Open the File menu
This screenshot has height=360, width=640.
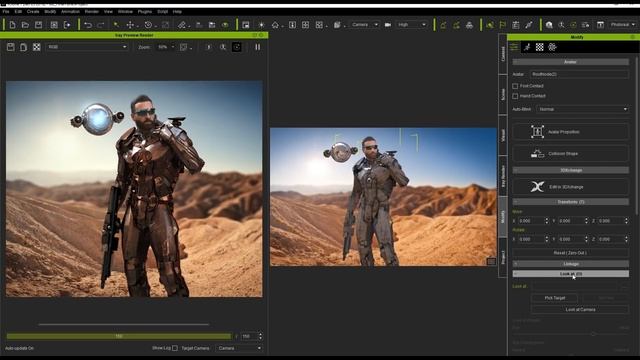(x=6, y=12)
